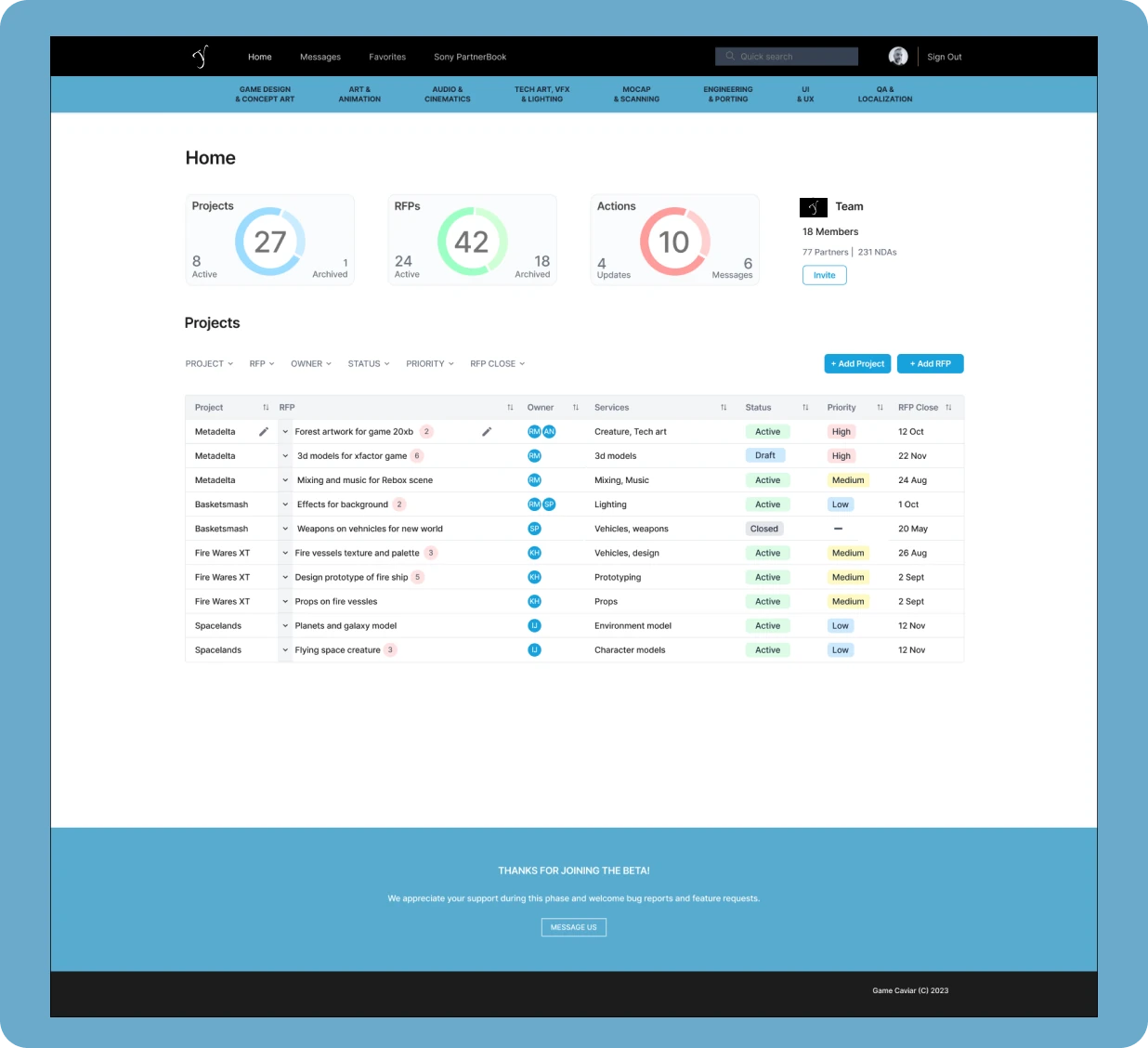Click the SP owner avatar in Effects for background row
This screenshot has height=1048, width=1148.
click(549, 504)
